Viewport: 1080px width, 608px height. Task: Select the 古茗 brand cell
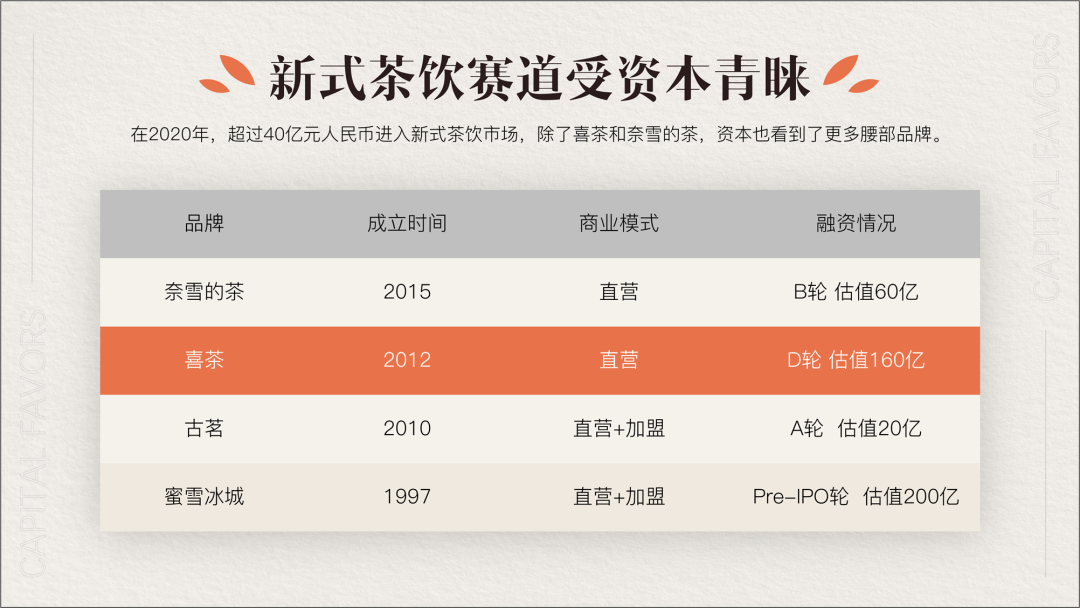pos(204,428)
